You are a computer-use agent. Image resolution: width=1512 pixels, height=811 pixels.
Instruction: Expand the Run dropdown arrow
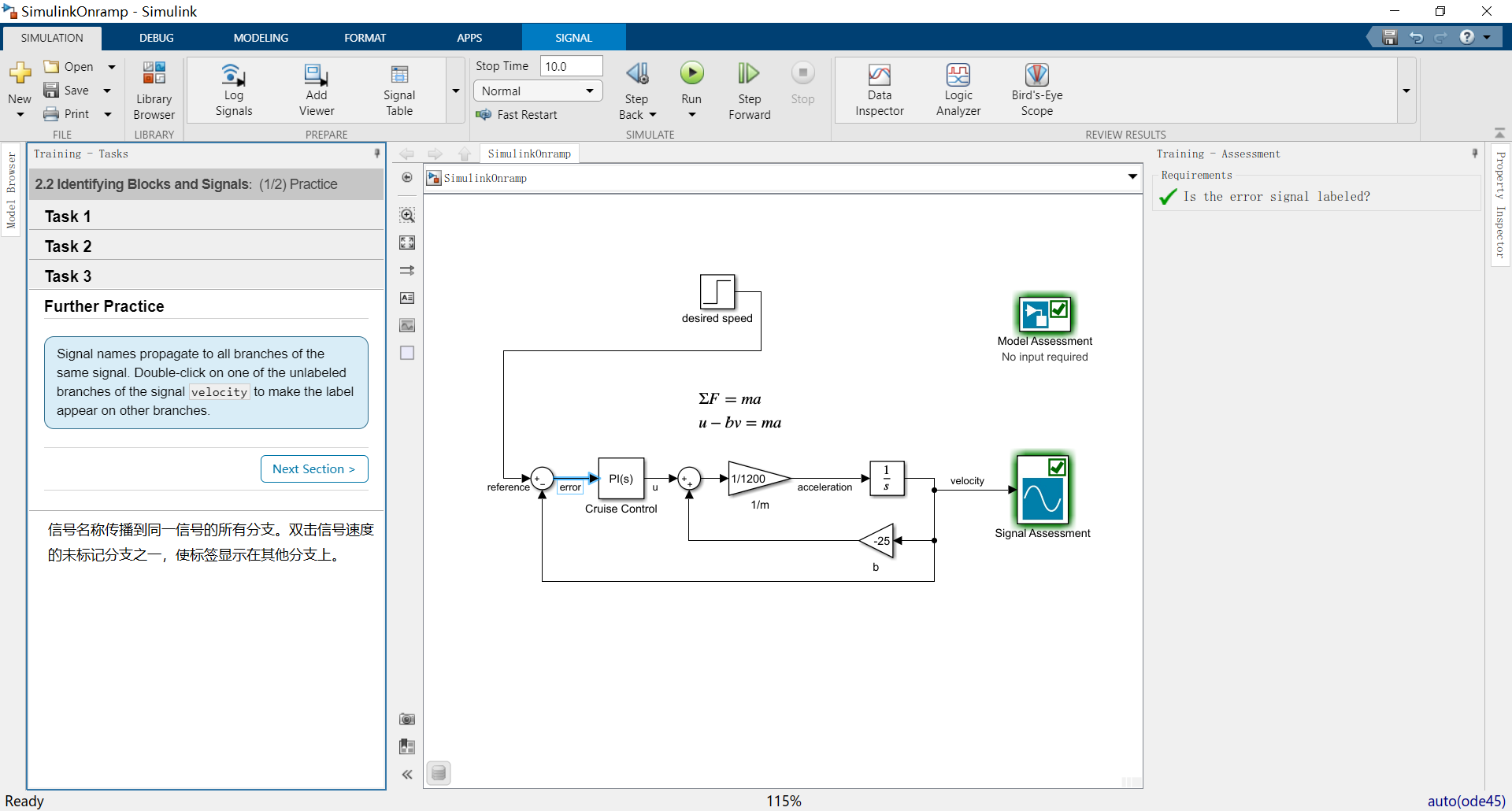691,115
